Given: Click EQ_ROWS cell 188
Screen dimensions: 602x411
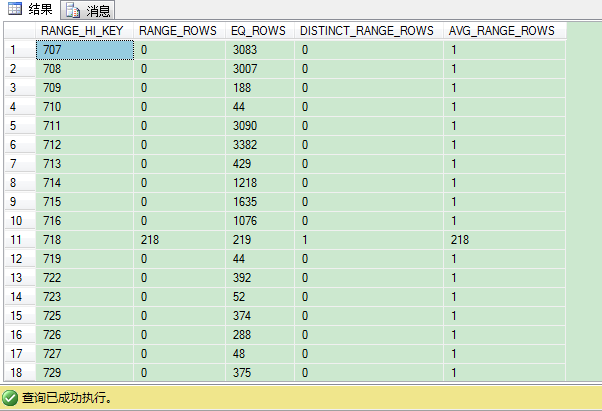Looking at the screenshot, I should pos(260,87).
